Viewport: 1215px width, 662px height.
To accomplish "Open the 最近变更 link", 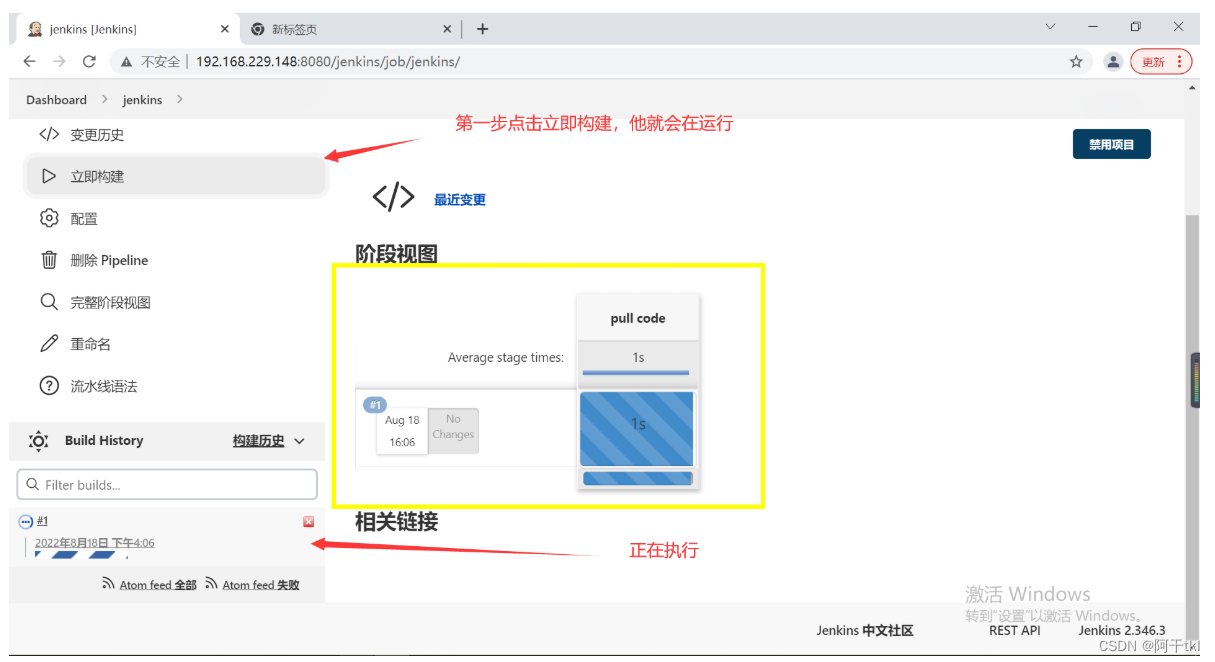I will pos(460,200).
